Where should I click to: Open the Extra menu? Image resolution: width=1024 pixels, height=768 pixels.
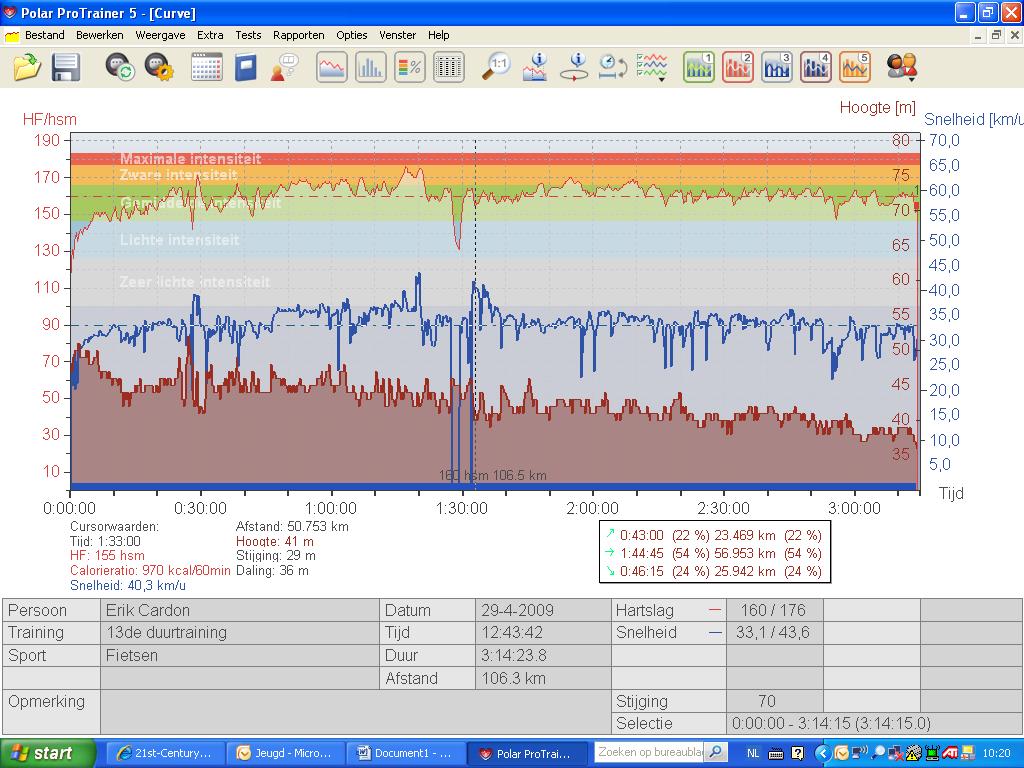(x=210, y=35)
